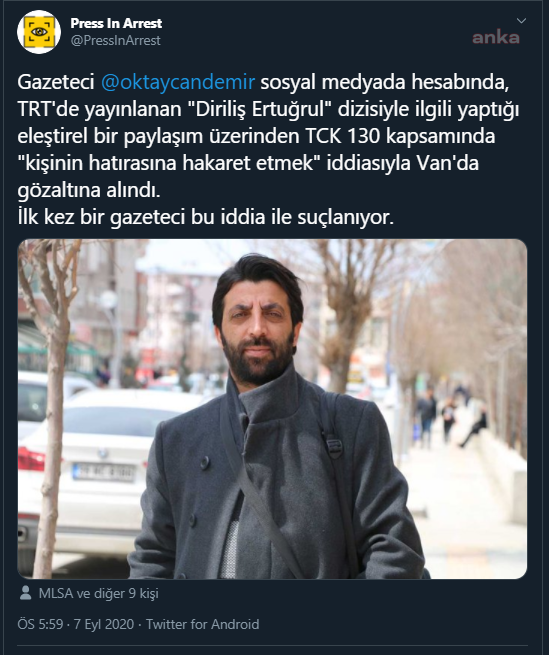Open the @PressInArrest handle

pos(115,41)
